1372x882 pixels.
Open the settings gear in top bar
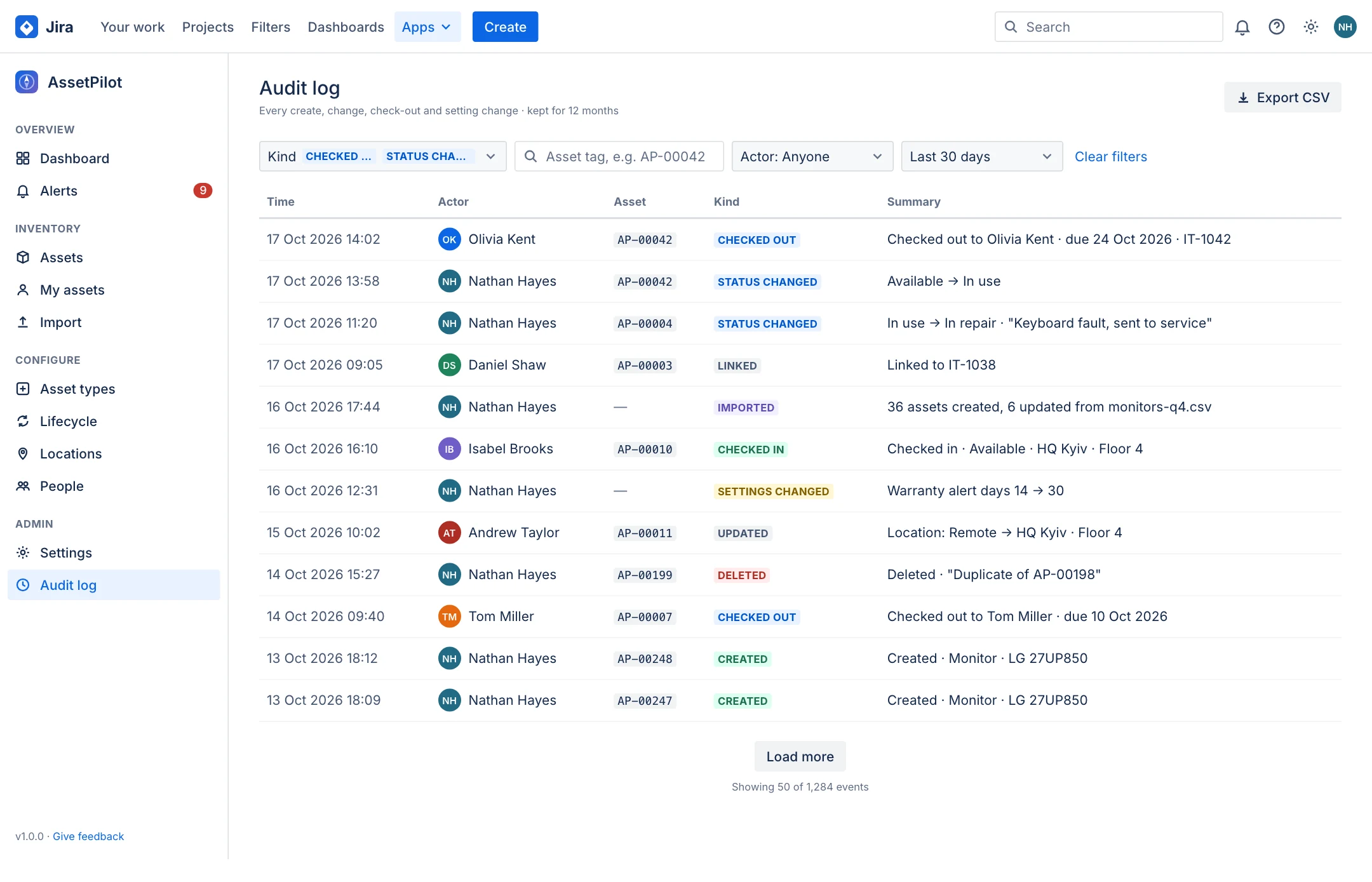[1311, 27]
